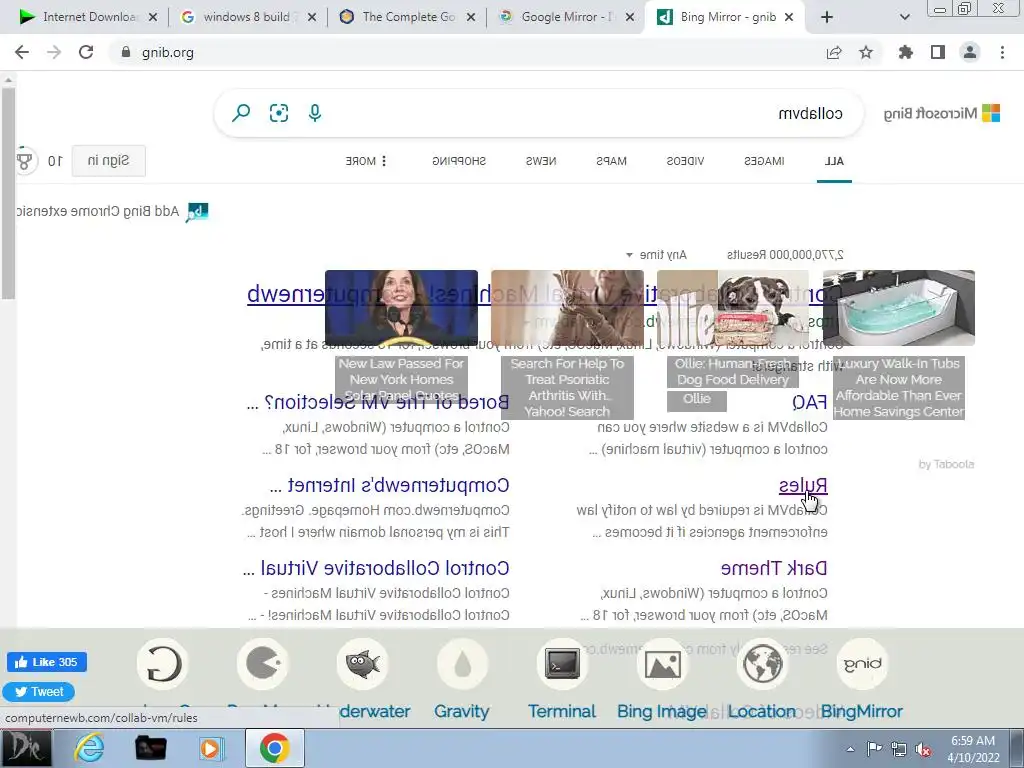Open the walk-in tubs ad thumbnail
The width and height of the screenshot is (1024, 768).
(x=899, y=308)
